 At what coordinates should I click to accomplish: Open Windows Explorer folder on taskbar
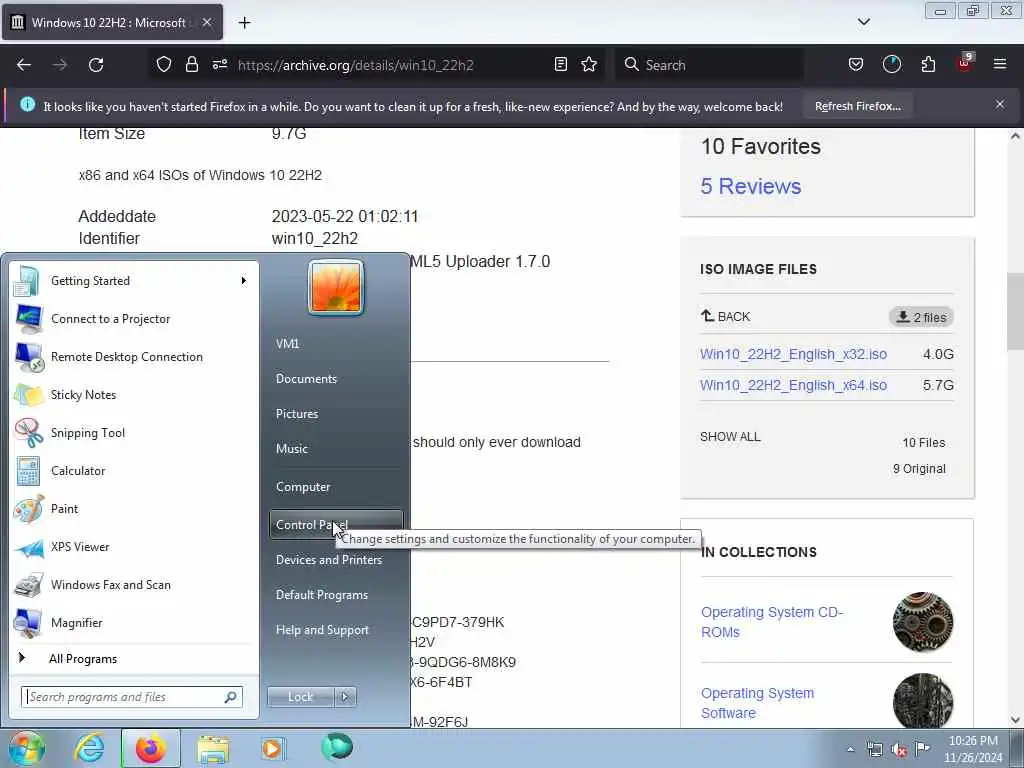pyautogui.click(x=213, y=748)
